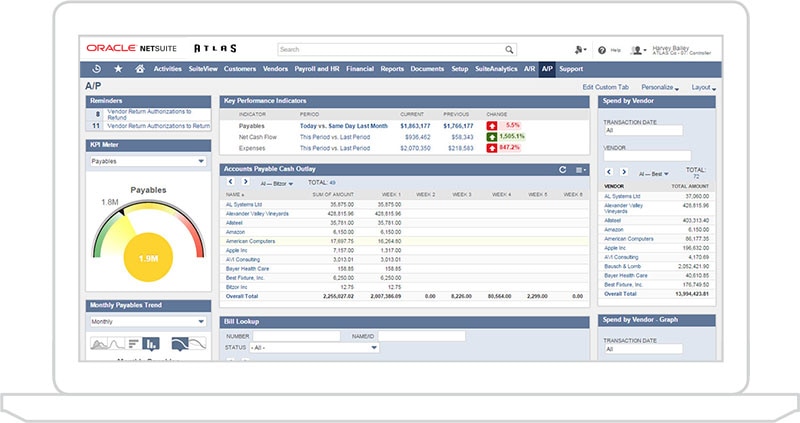800x423 pixels.
Task: Open Accounts Payable Cash Outlay portlet menu
Action: point(579,170)
